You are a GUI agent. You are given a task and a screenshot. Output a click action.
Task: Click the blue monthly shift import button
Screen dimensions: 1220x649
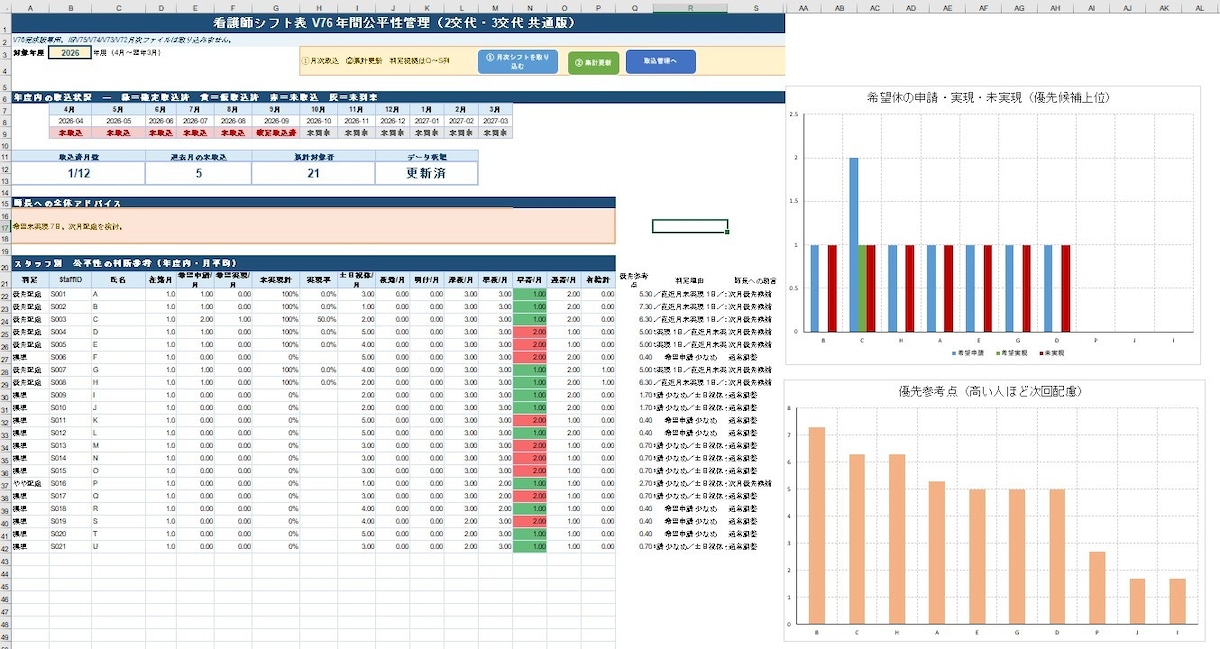pyautogui.click(x=516, y=62)
